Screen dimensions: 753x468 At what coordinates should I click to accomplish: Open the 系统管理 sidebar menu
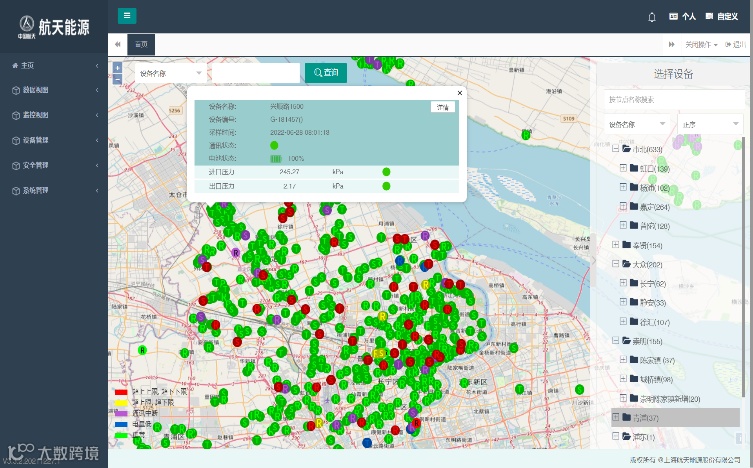coord(35,190)
